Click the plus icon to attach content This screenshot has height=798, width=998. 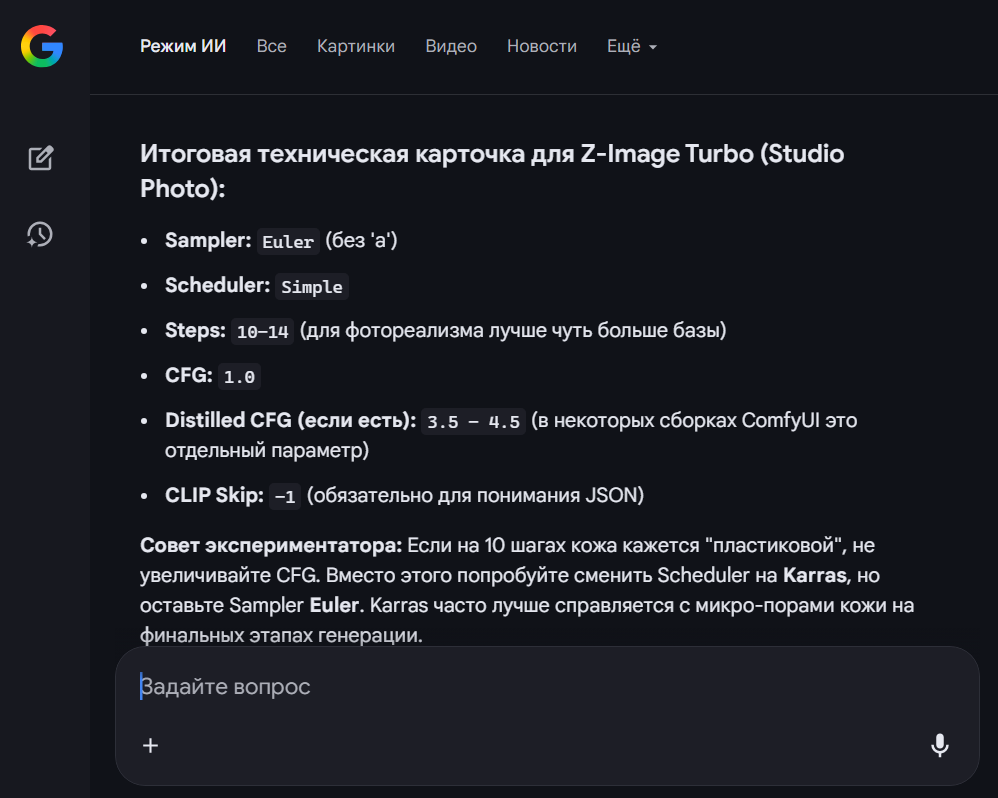click(x=150, y=745)
